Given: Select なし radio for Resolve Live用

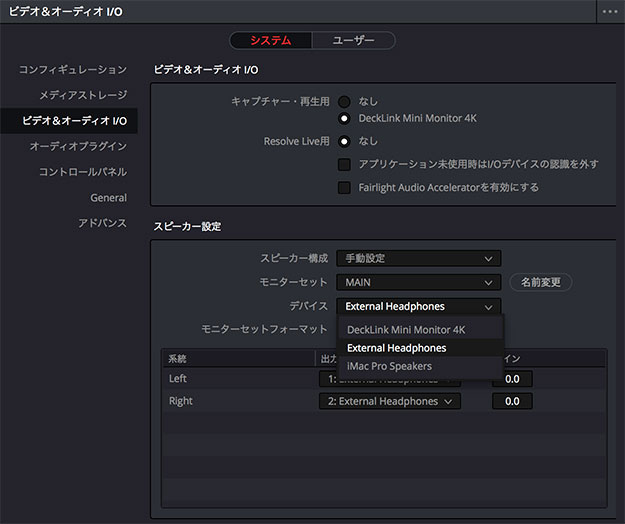Looking at the screenshot, I should pyautogui.click(x=344, y=142).
